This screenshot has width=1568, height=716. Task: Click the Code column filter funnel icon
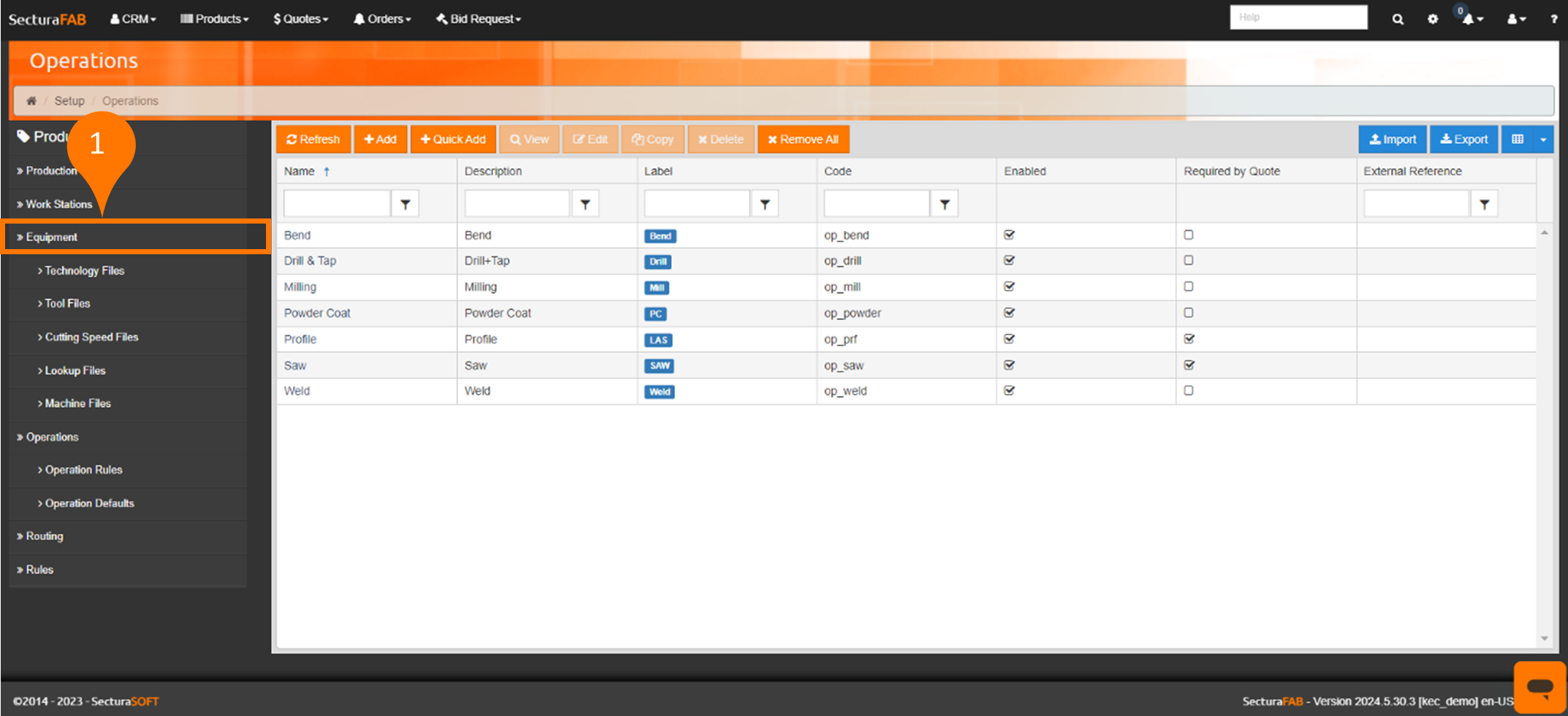click(944, 205)
